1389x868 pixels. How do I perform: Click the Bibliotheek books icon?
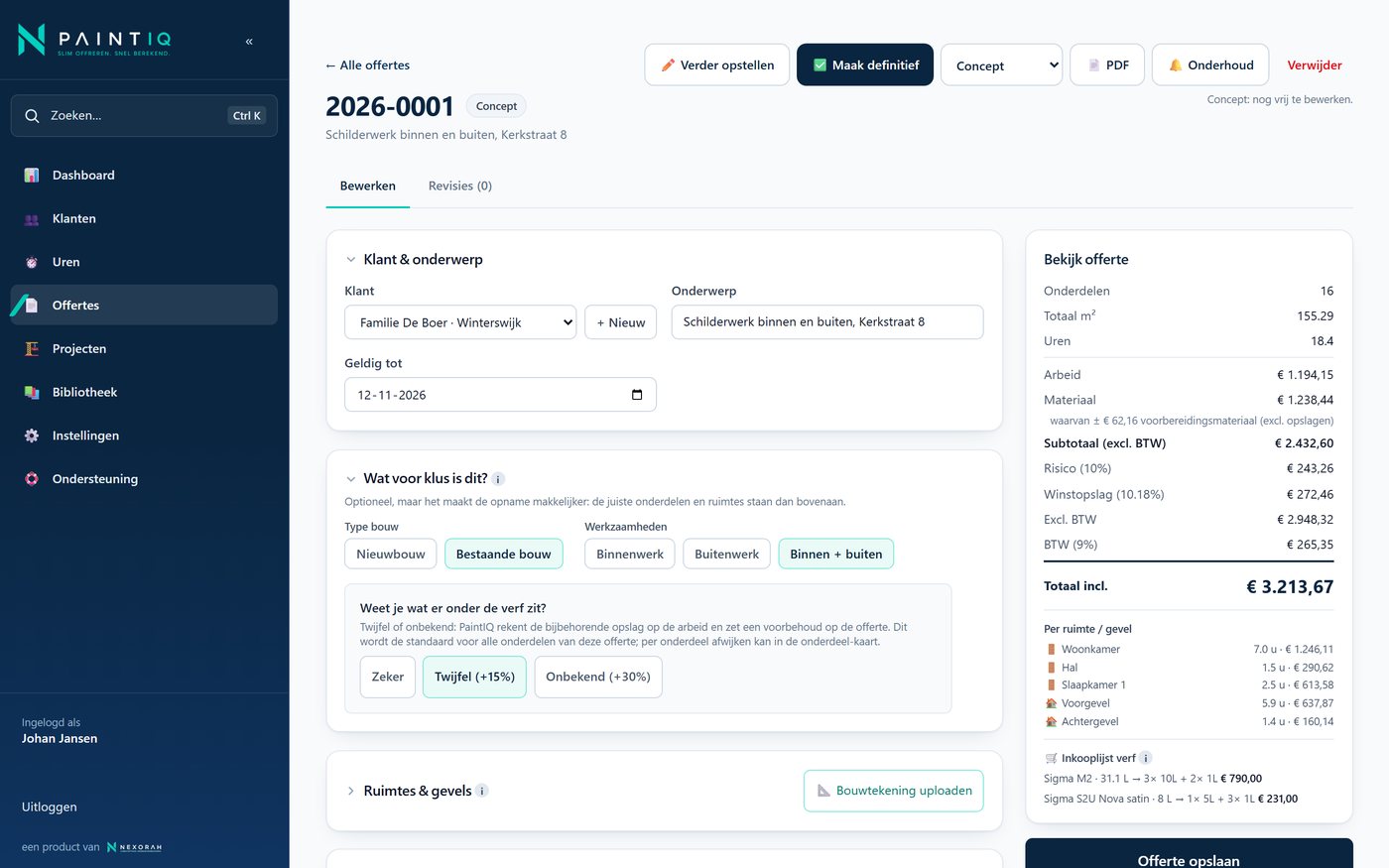pos(32,393)
